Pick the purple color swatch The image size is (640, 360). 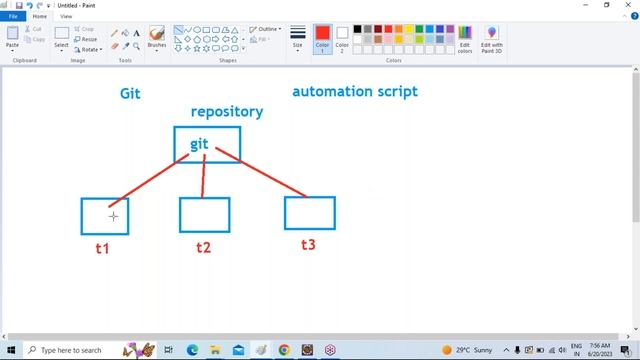pyautogui.click(x=450, y=29)
